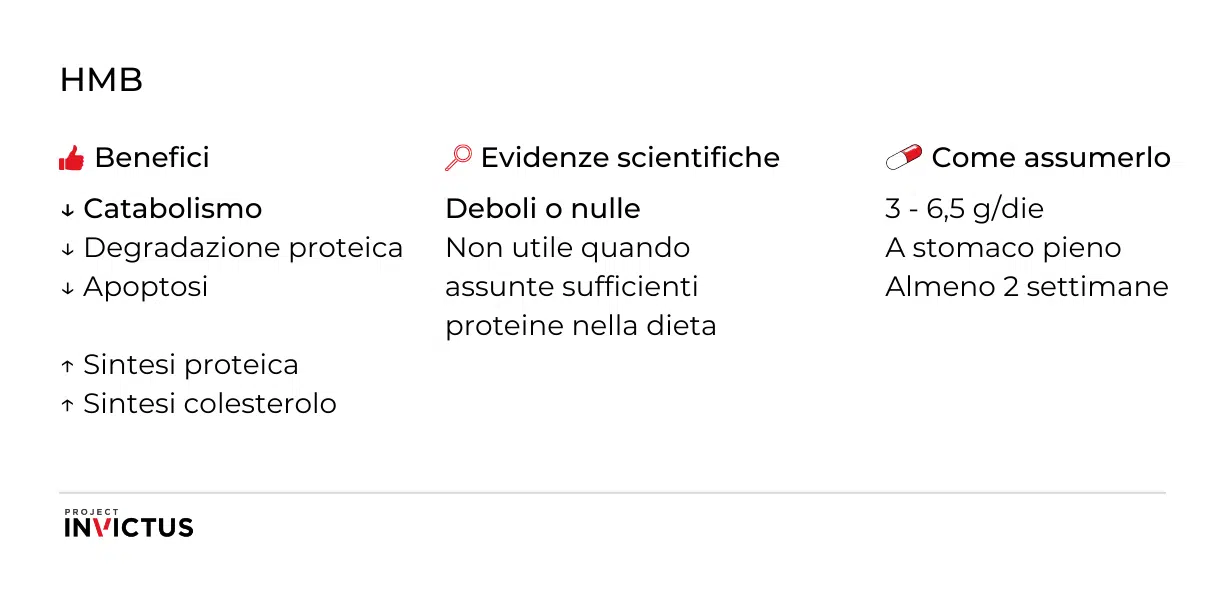This screenshot has height=590, width=1225.
Task: Click the magnifying glass icon by Evidenze scientifiche
Action: pos(458,158)
